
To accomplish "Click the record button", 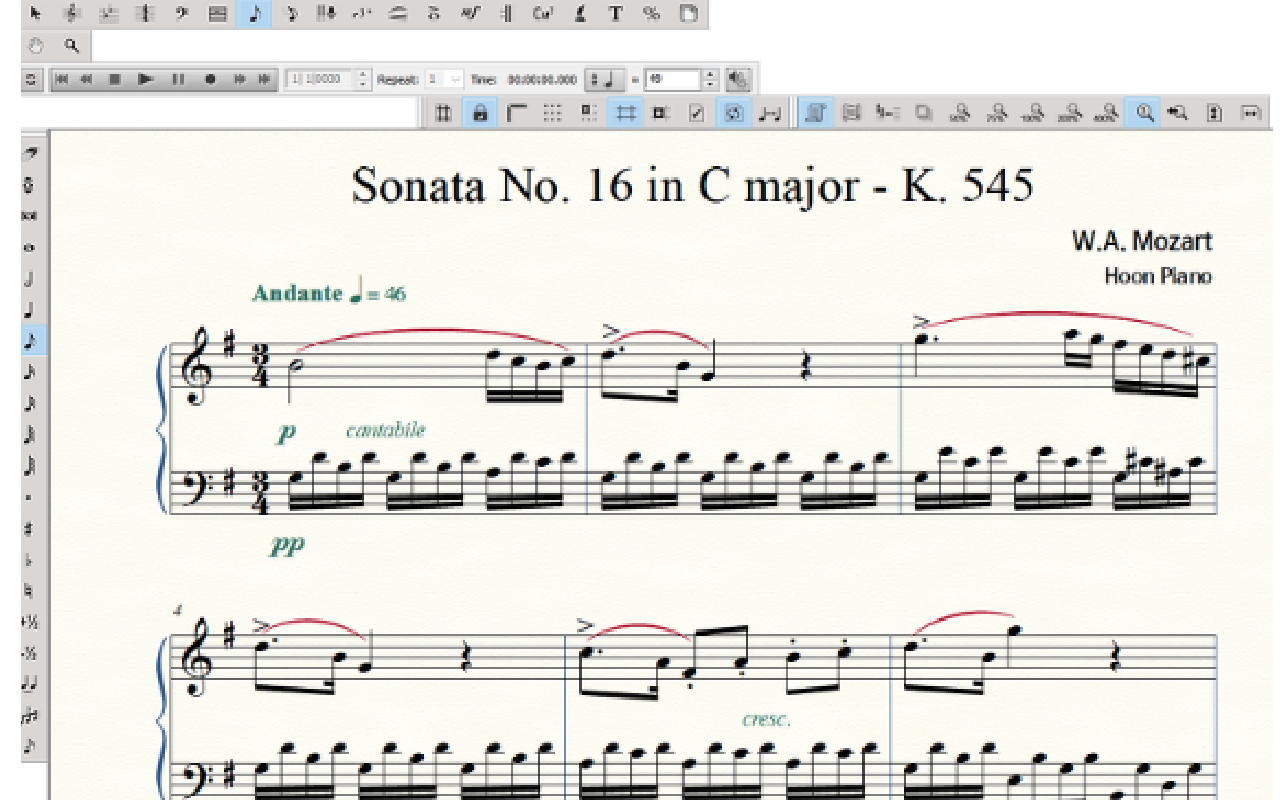I will (x=210, y=79).
